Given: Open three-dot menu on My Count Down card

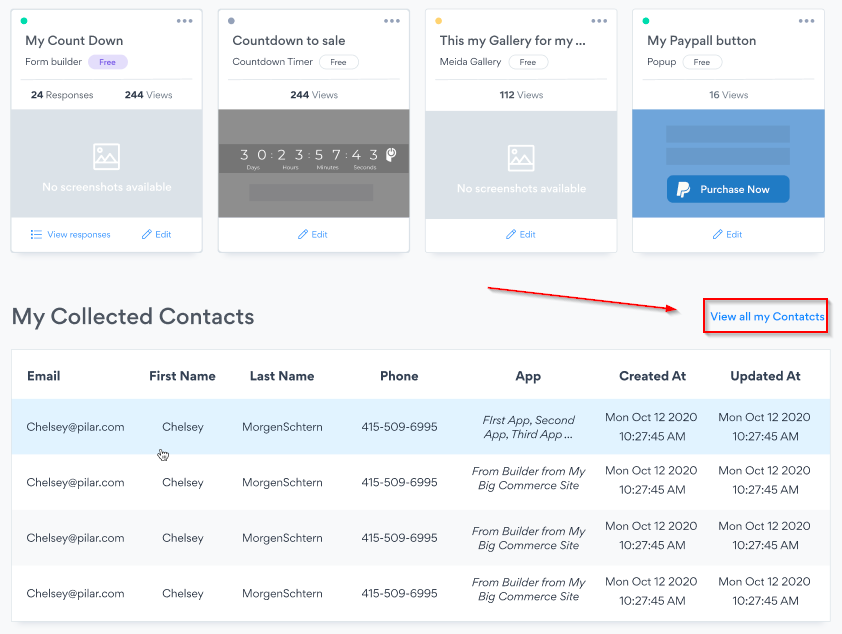Looking at the screenshot, I should tap(185, 21).
